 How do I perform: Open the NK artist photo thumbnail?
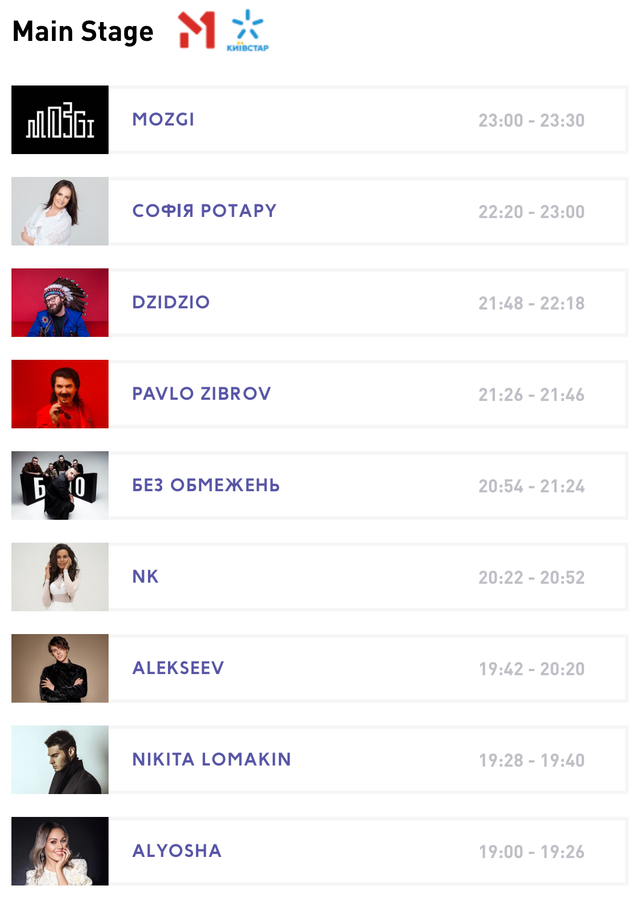[60, 577]
